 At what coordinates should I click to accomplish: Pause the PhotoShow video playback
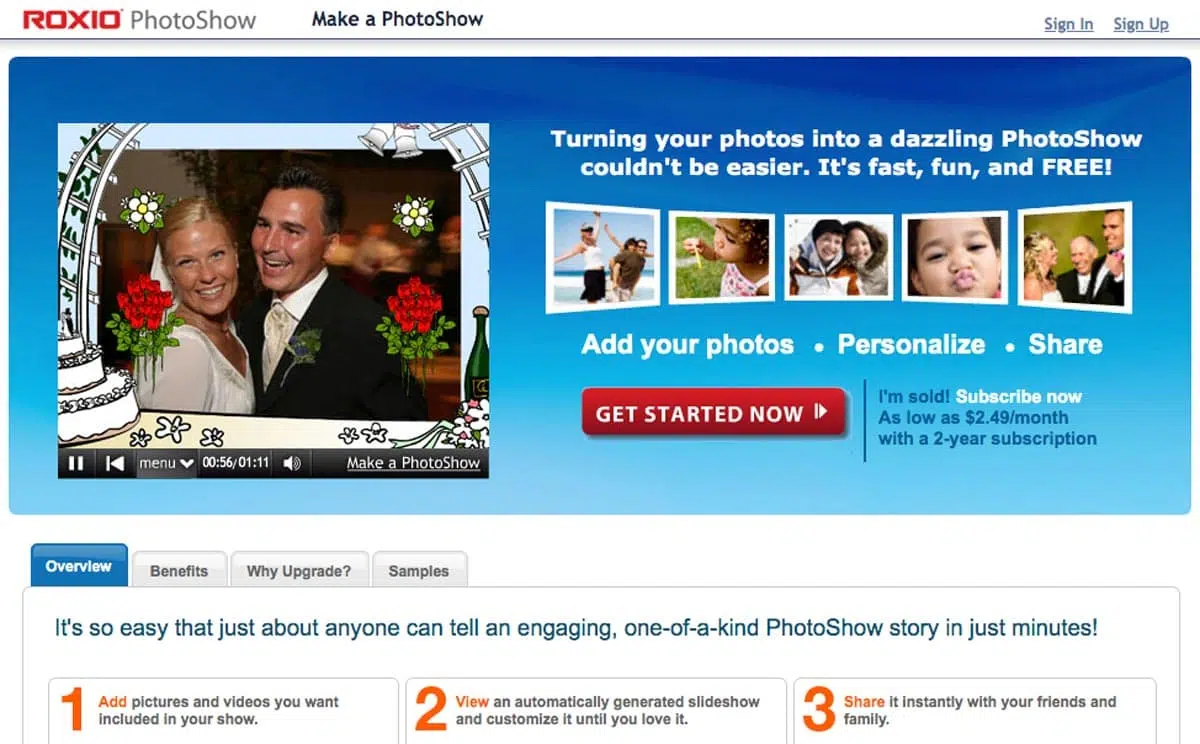point(76,463)
